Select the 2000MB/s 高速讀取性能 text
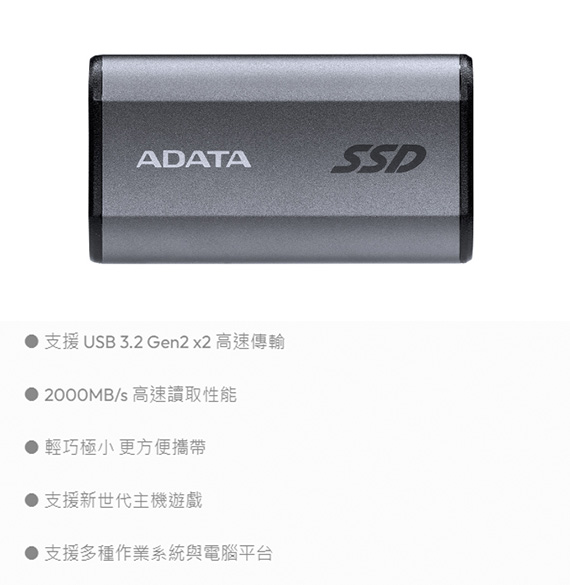This screenshot has width=570, height=585. (141, 395)
